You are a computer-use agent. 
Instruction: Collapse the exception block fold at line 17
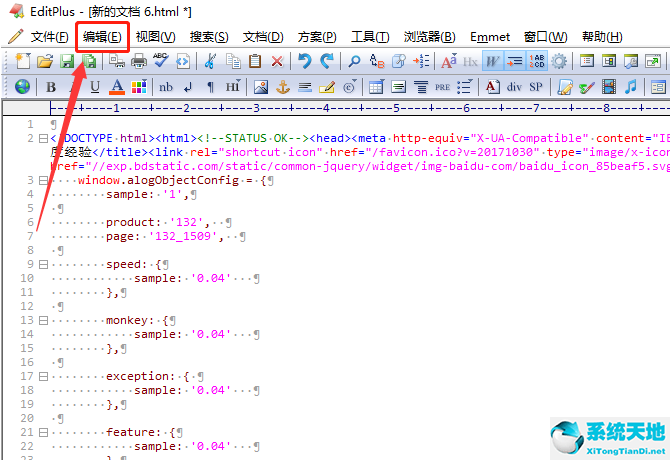tap(43, 376)
